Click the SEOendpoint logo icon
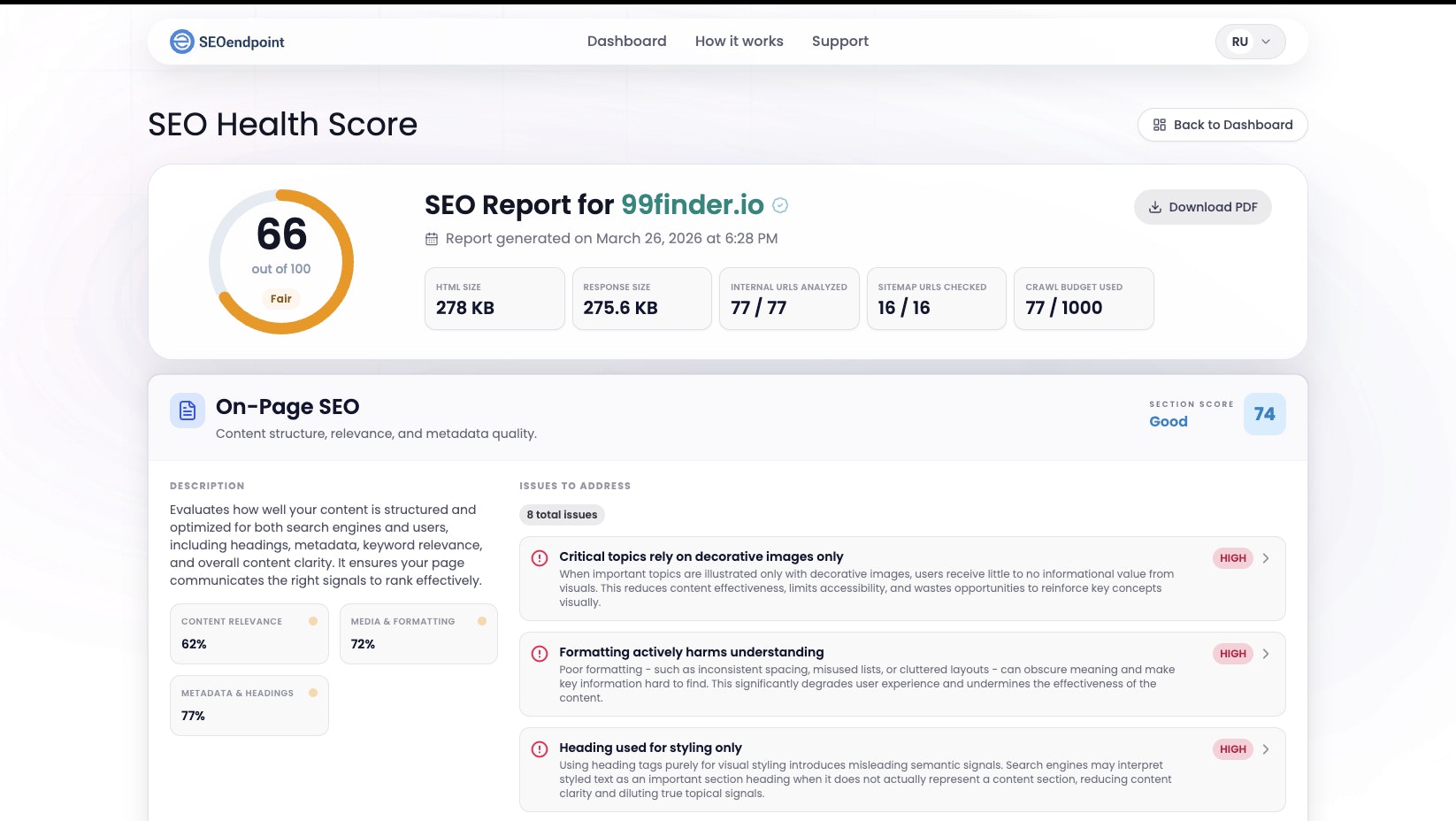1456x821 pixels. [x=182, y=41]
